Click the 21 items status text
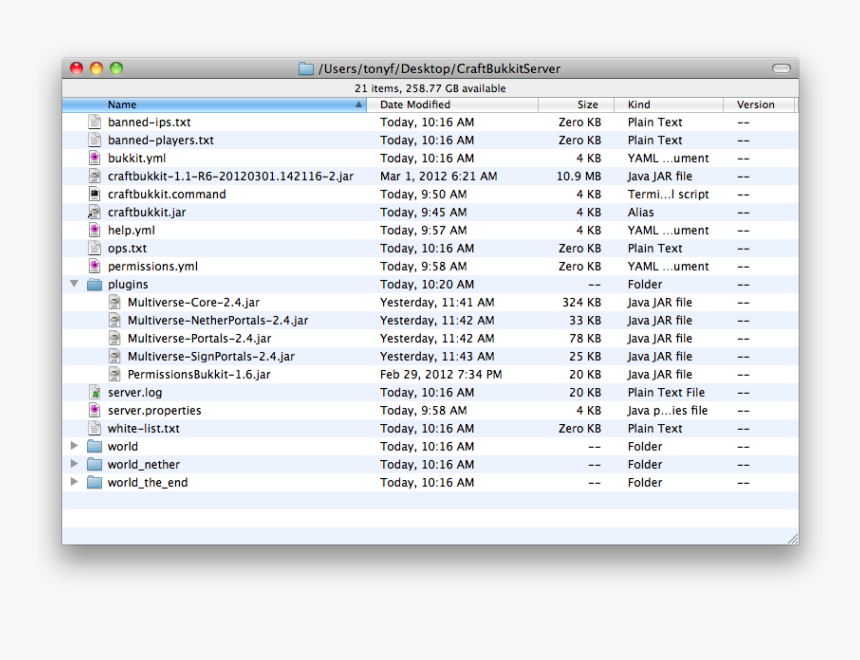 430,88
